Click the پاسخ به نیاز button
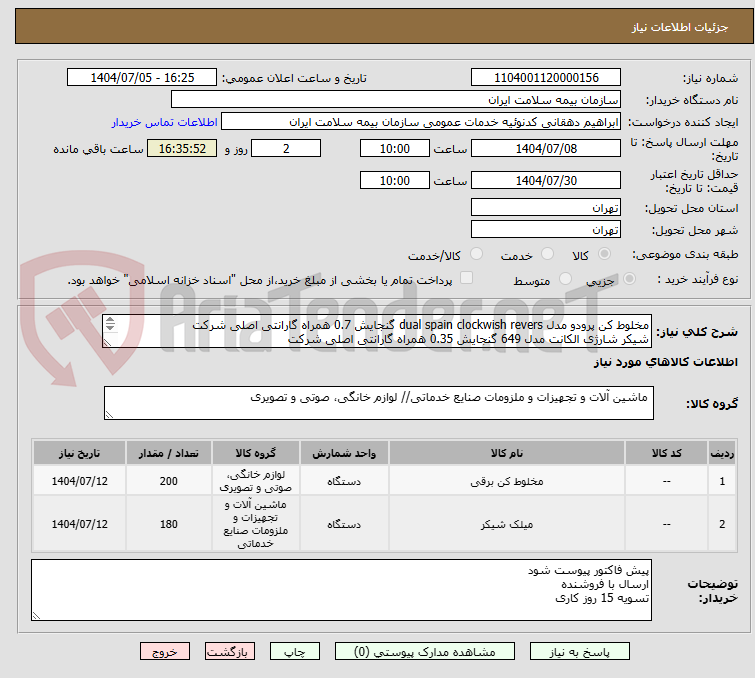 pos(579,652)
